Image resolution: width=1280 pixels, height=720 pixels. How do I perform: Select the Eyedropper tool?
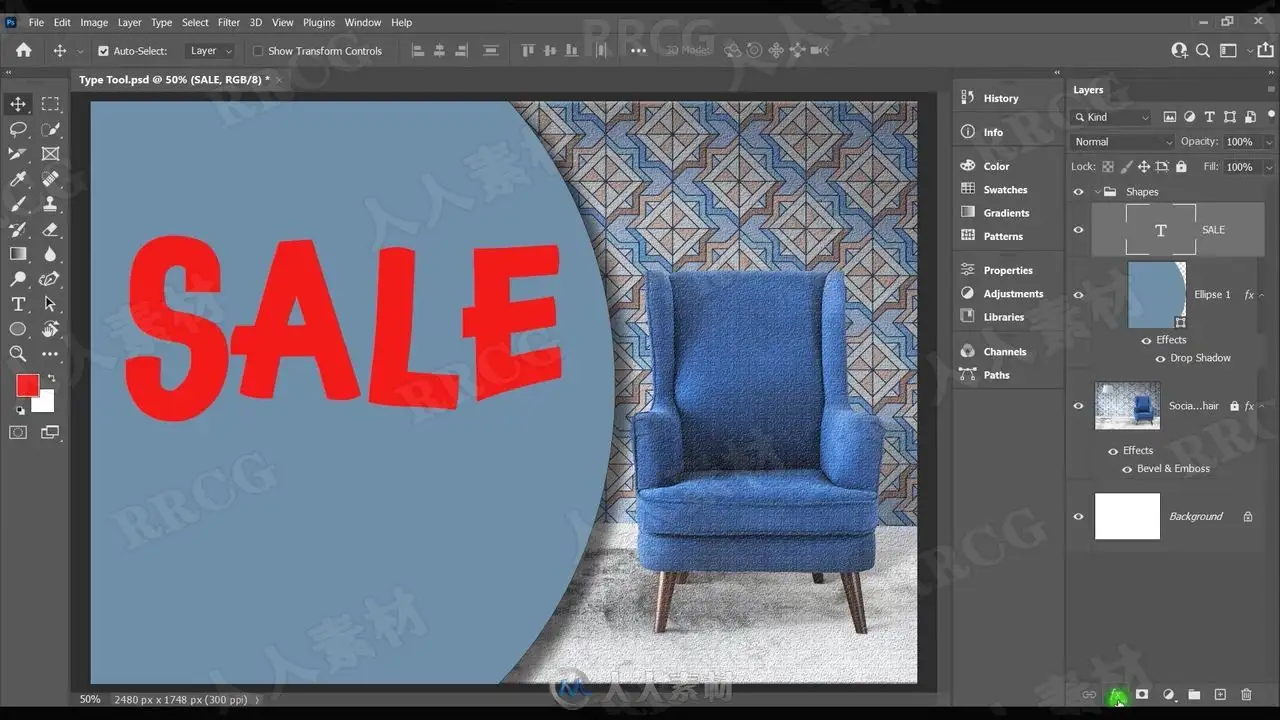click(x=18, y=179)
